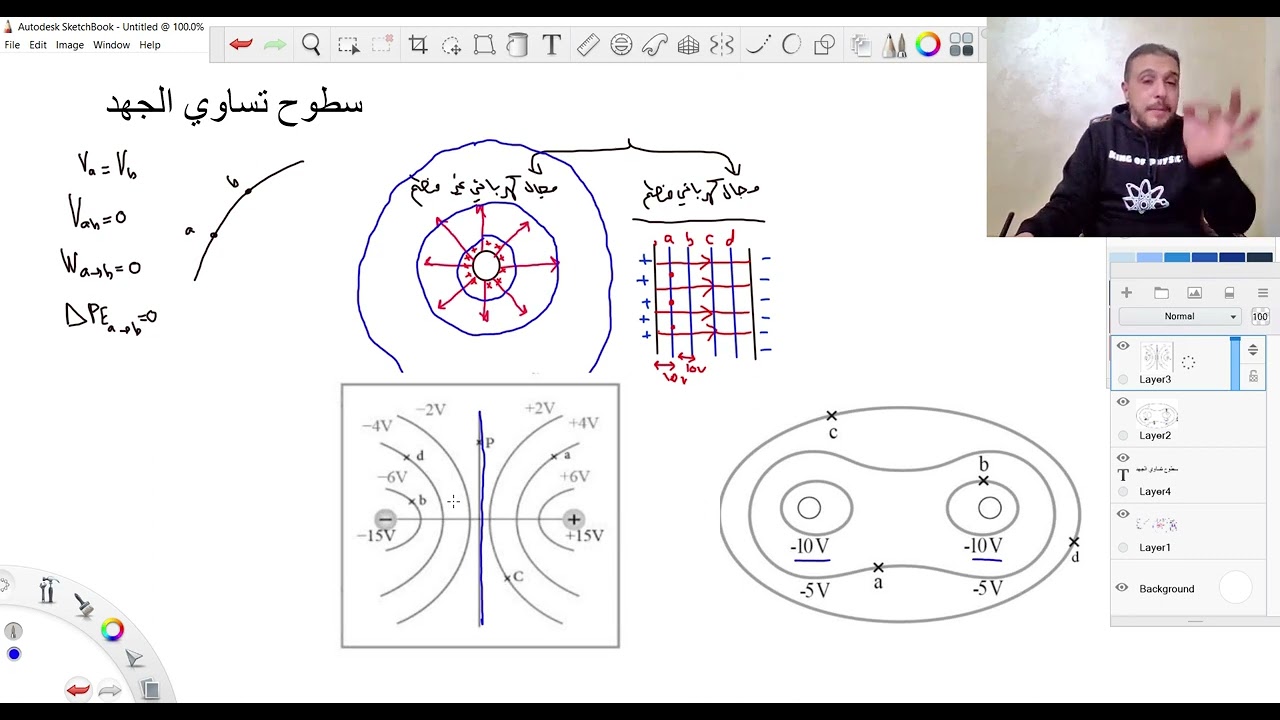Open the Image menu

click(70, 45)
